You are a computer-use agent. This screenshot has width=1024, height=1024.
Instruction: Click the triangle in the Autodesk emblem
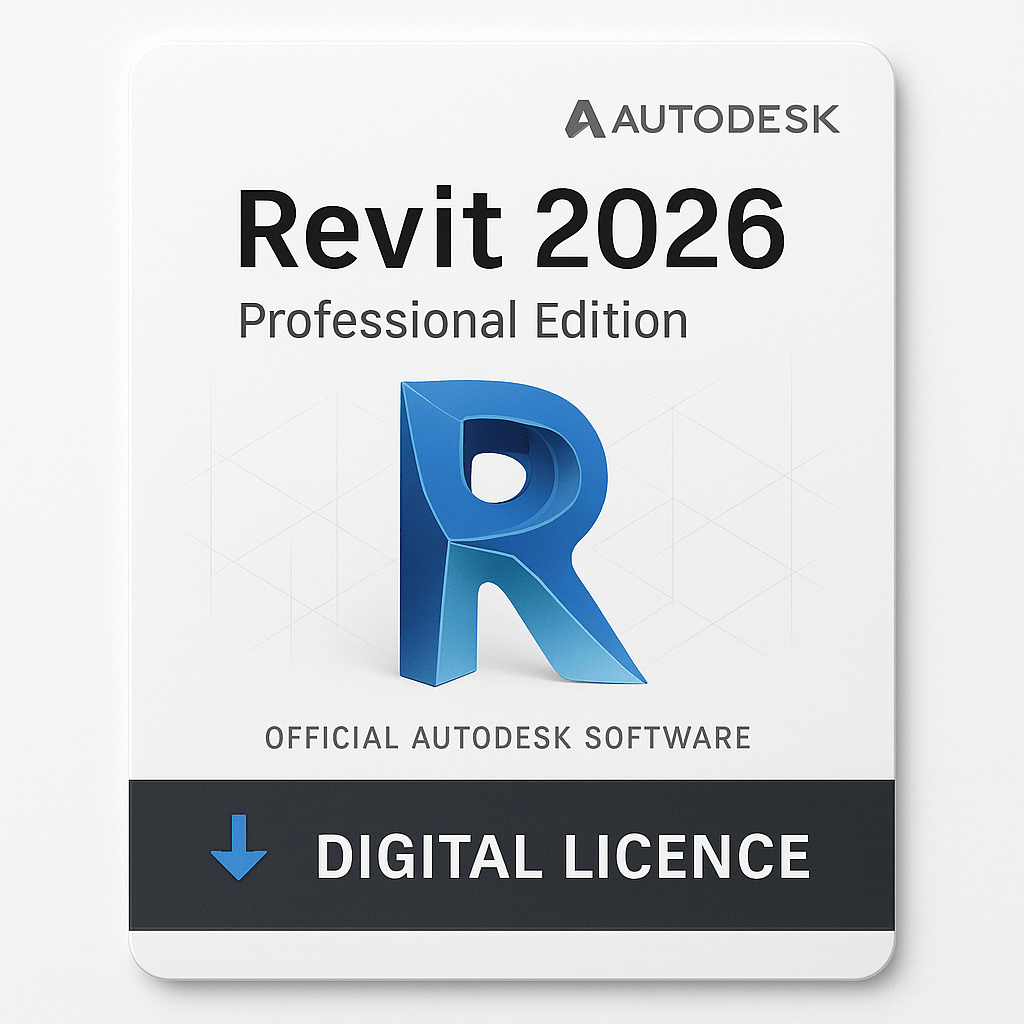[585, 116]
